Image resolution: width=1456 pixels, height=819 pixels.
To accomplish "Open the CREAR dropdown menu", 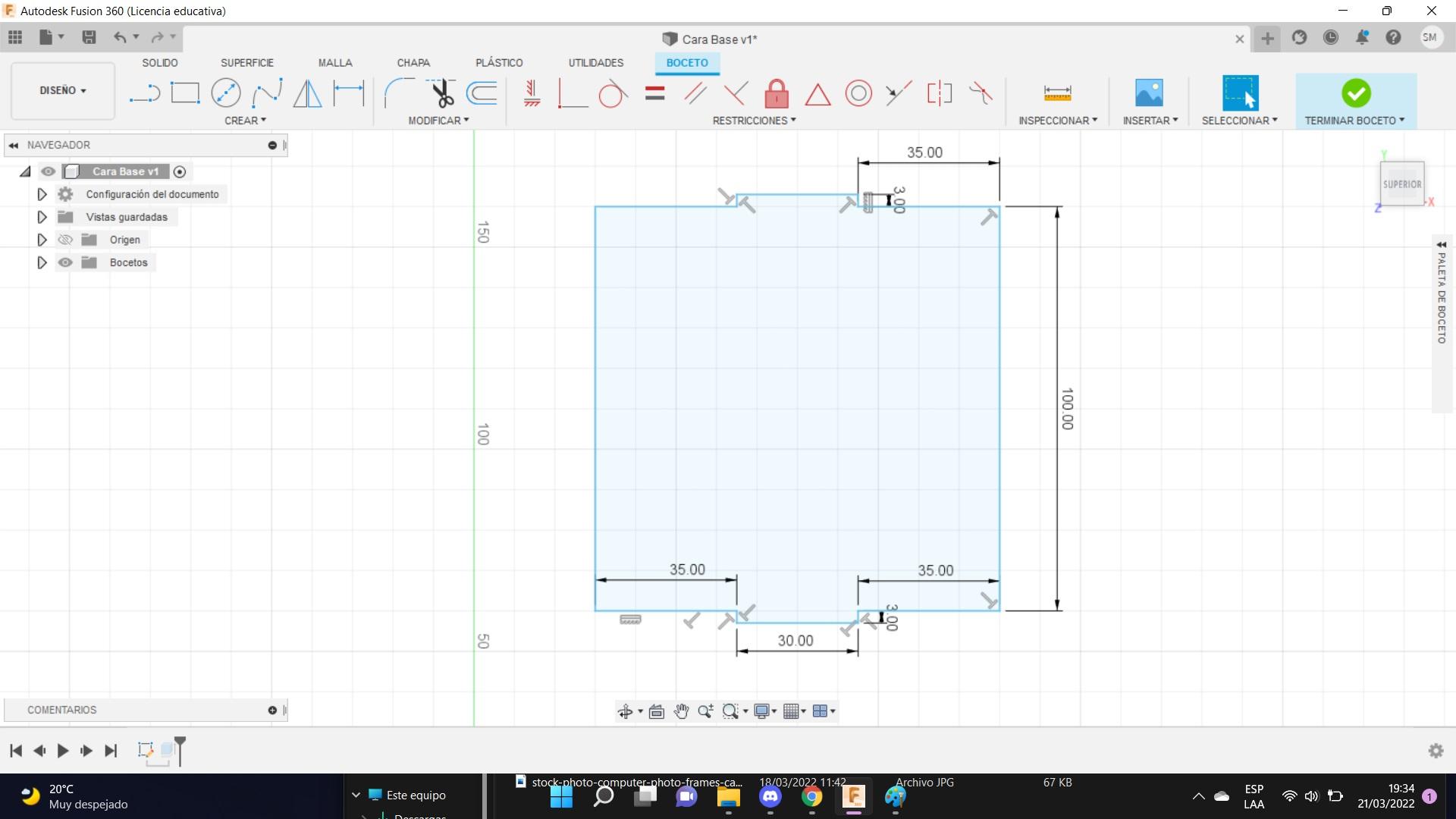I will pyautogui.click(x=245, y=121).
